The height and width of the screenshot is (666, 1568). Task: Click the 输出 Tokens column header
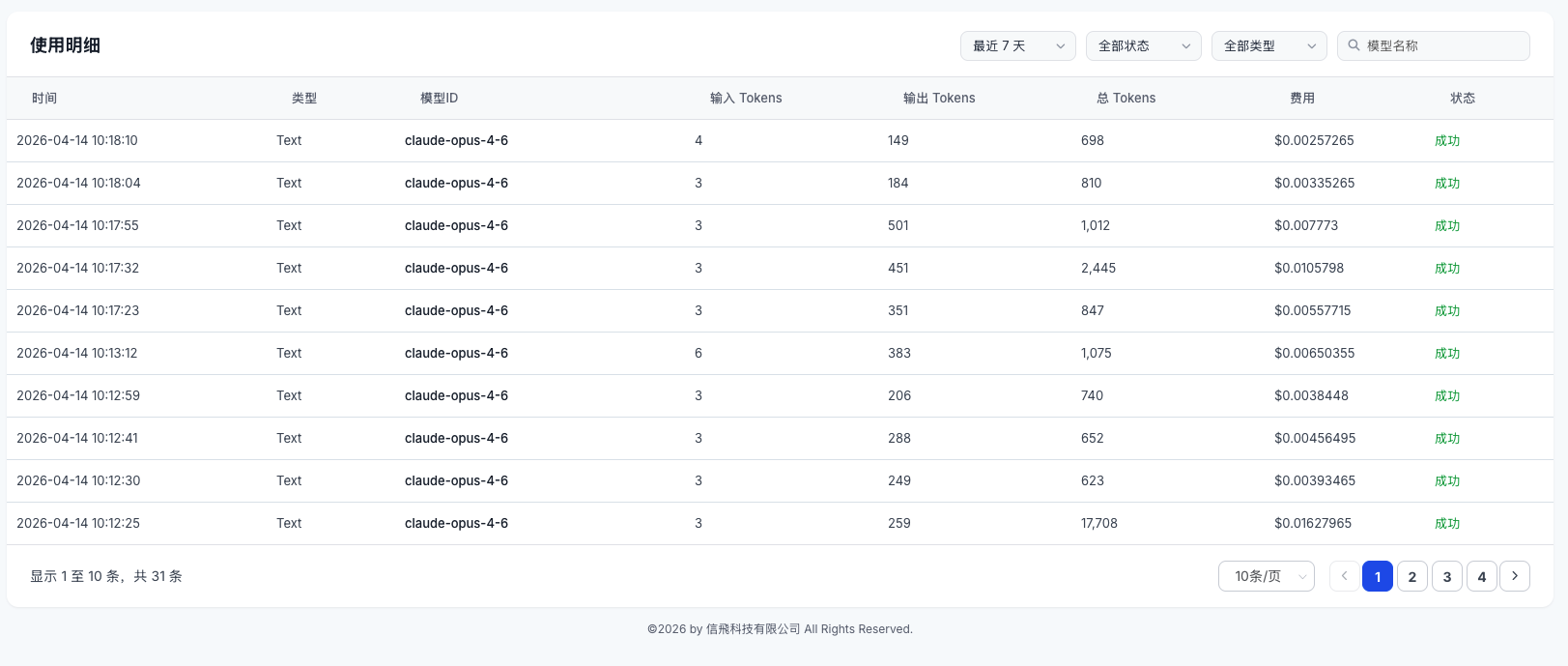click(x=939, y=99)
